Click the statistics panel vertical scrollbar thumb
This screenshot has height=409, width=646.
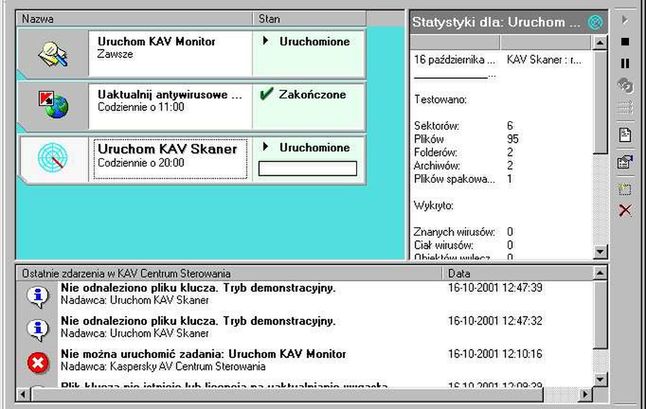tap(600, 102)
